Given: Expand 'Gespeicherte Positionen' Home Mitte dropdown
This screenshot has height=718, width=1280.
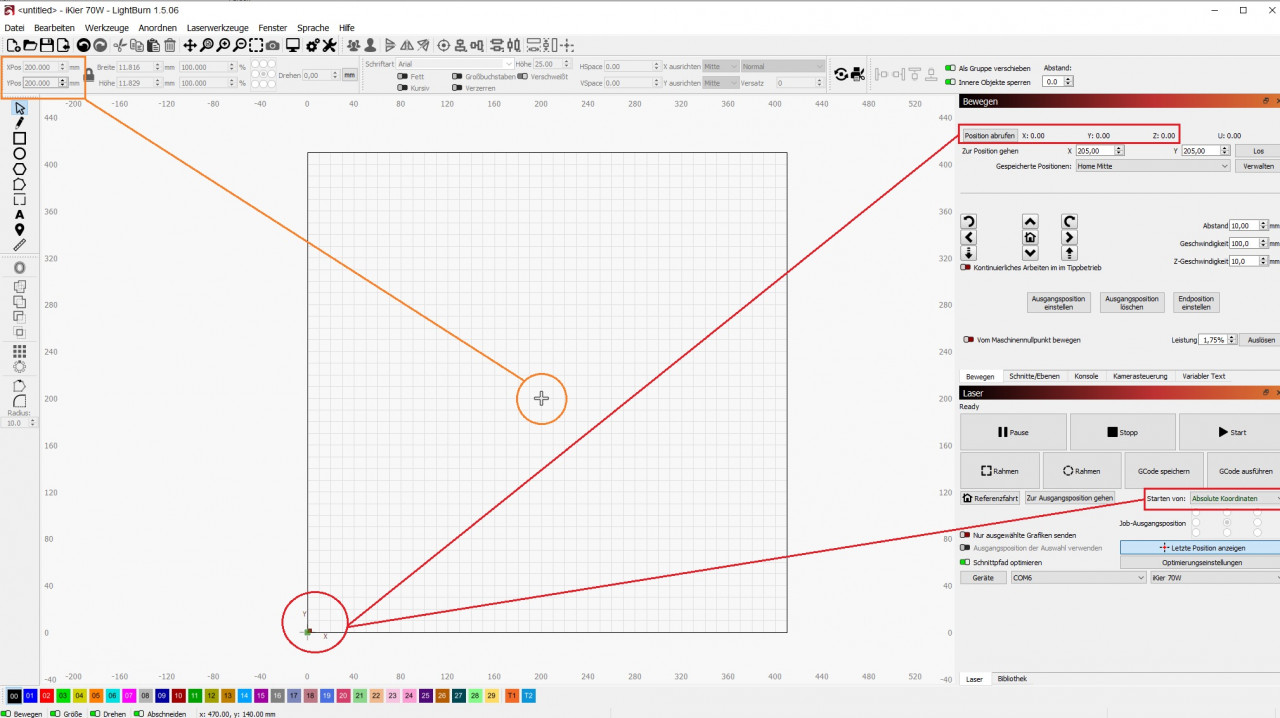Looking at the screenshot, I should tap(1152, 166).
